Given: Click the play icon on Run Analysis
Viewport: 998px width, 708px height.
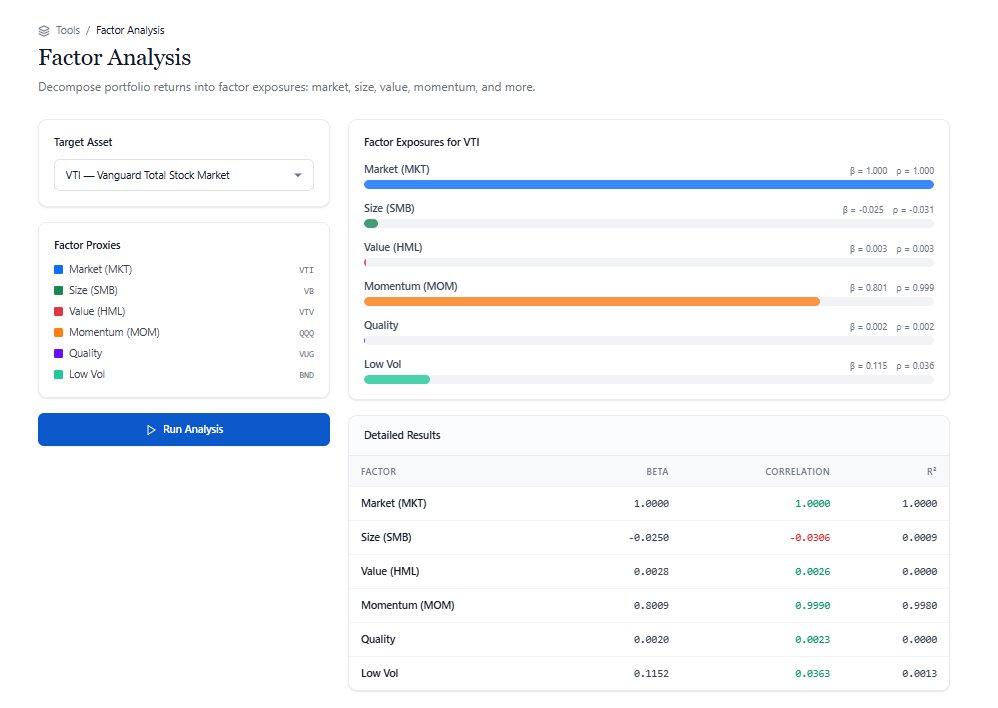Looking at the screenshot, I should [151, 430].
